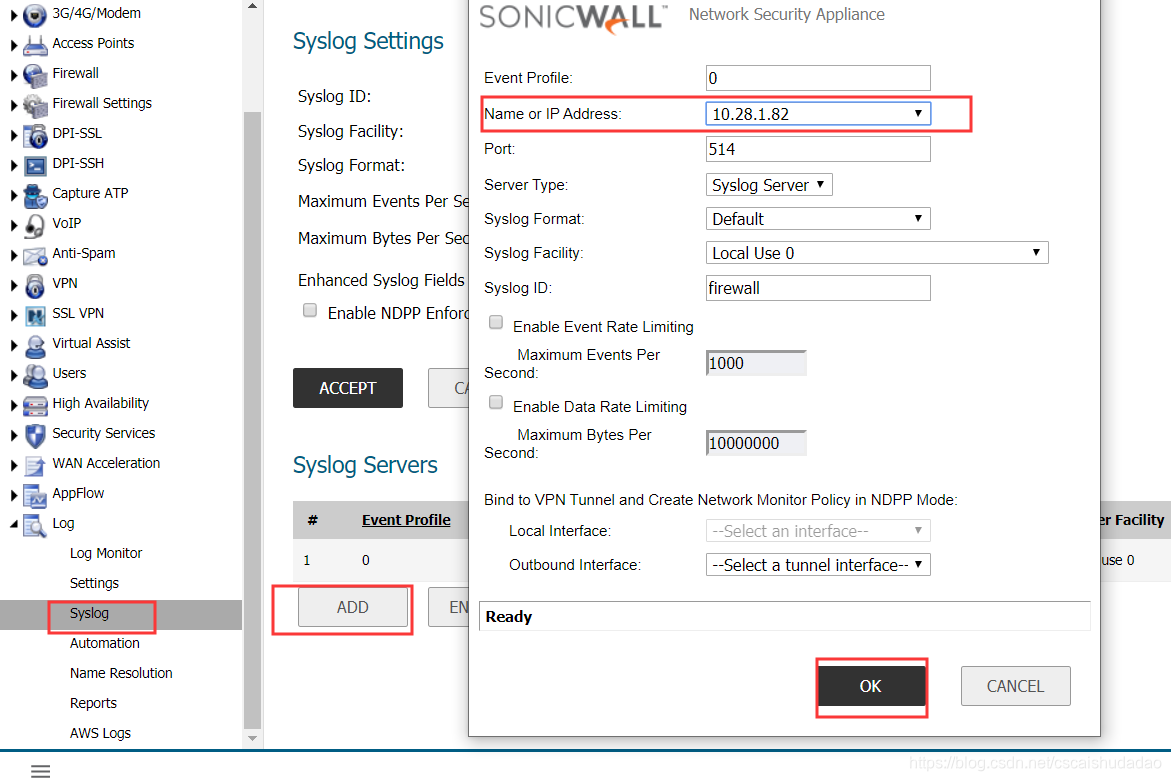Click the Event Profile input field
The width and height of the screenshot is (1171, 781).
coord(818,78)
